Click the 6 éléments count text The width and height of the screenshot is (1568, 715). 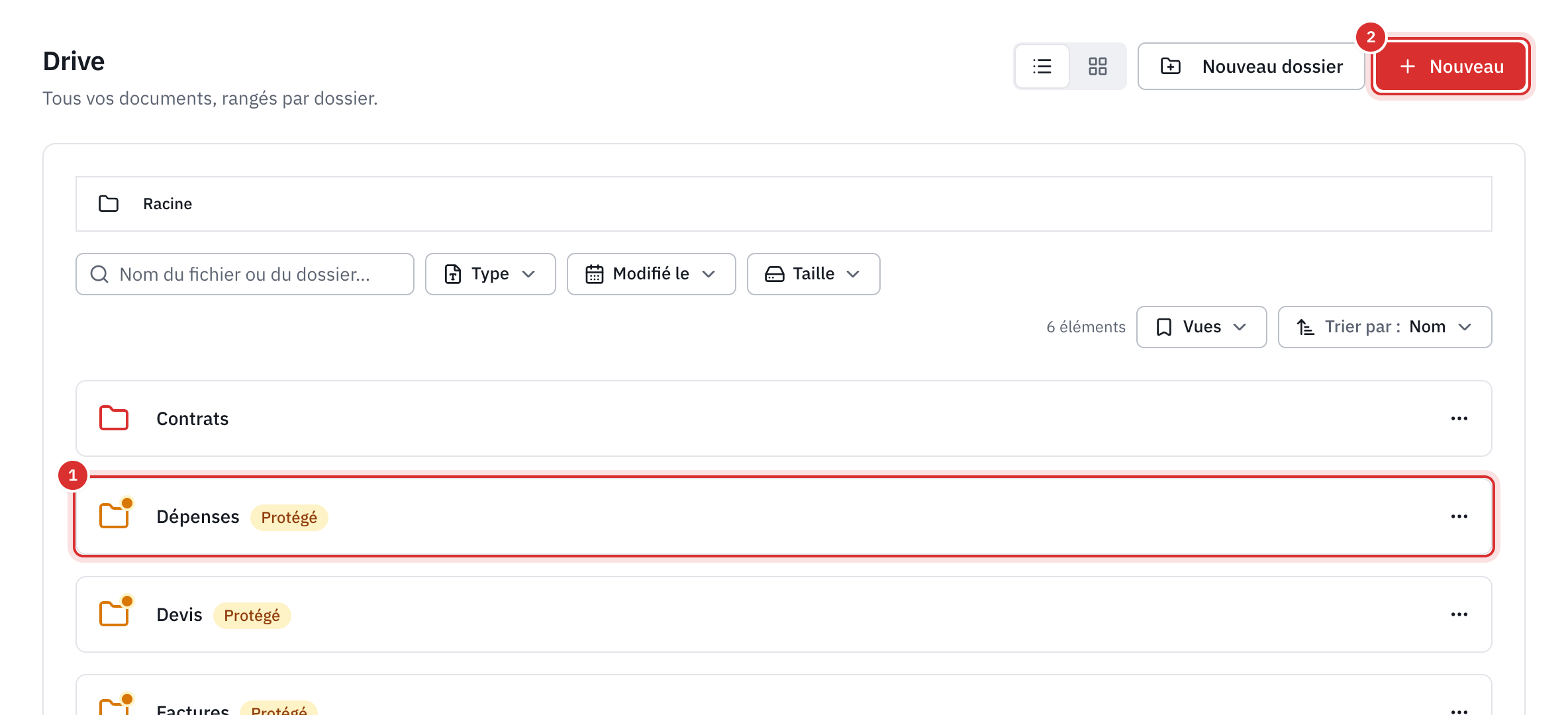click(1086, 327)
